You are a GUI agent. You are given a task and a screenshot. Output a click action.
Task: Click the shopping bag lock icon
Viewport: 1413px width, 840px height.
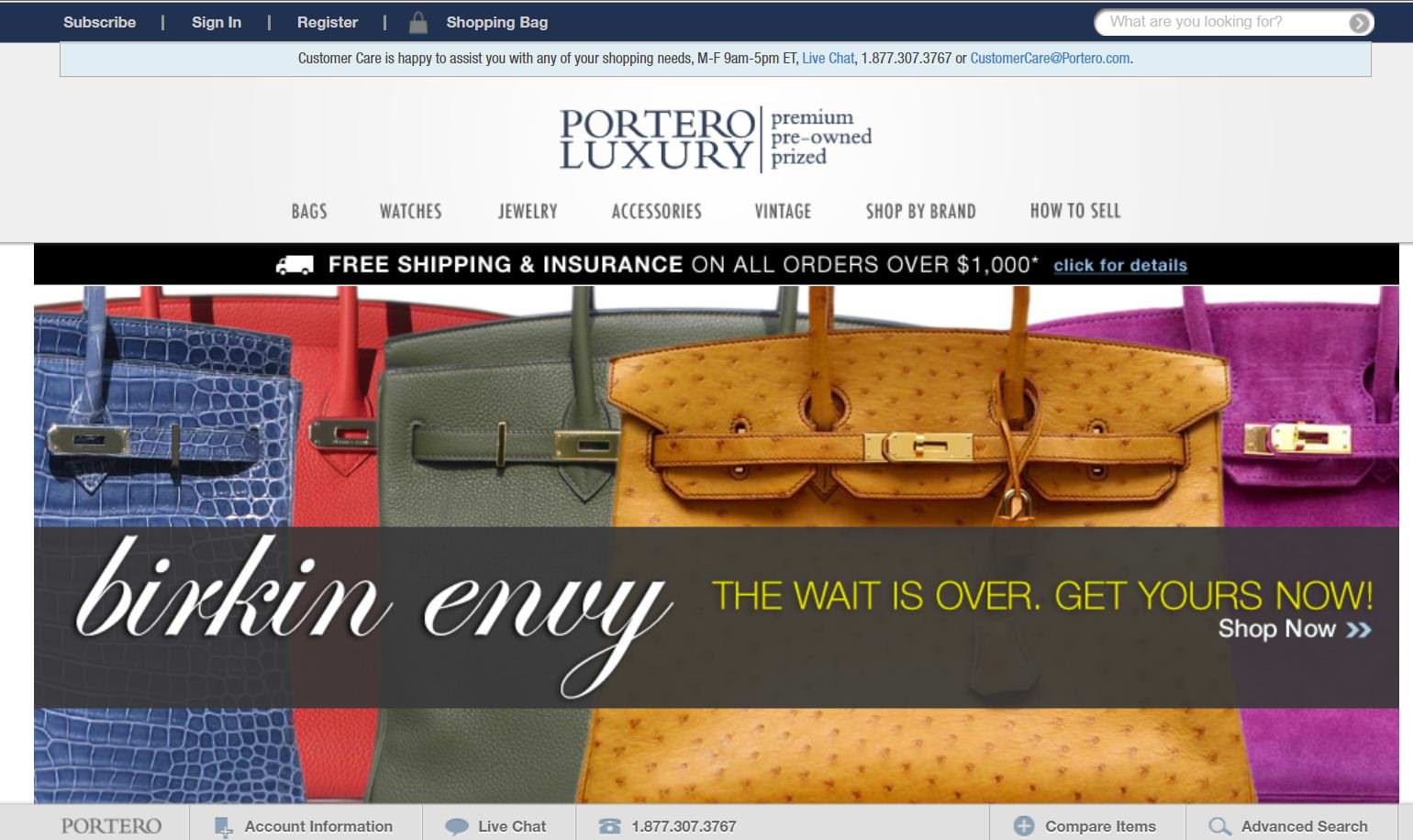[417, 23]
